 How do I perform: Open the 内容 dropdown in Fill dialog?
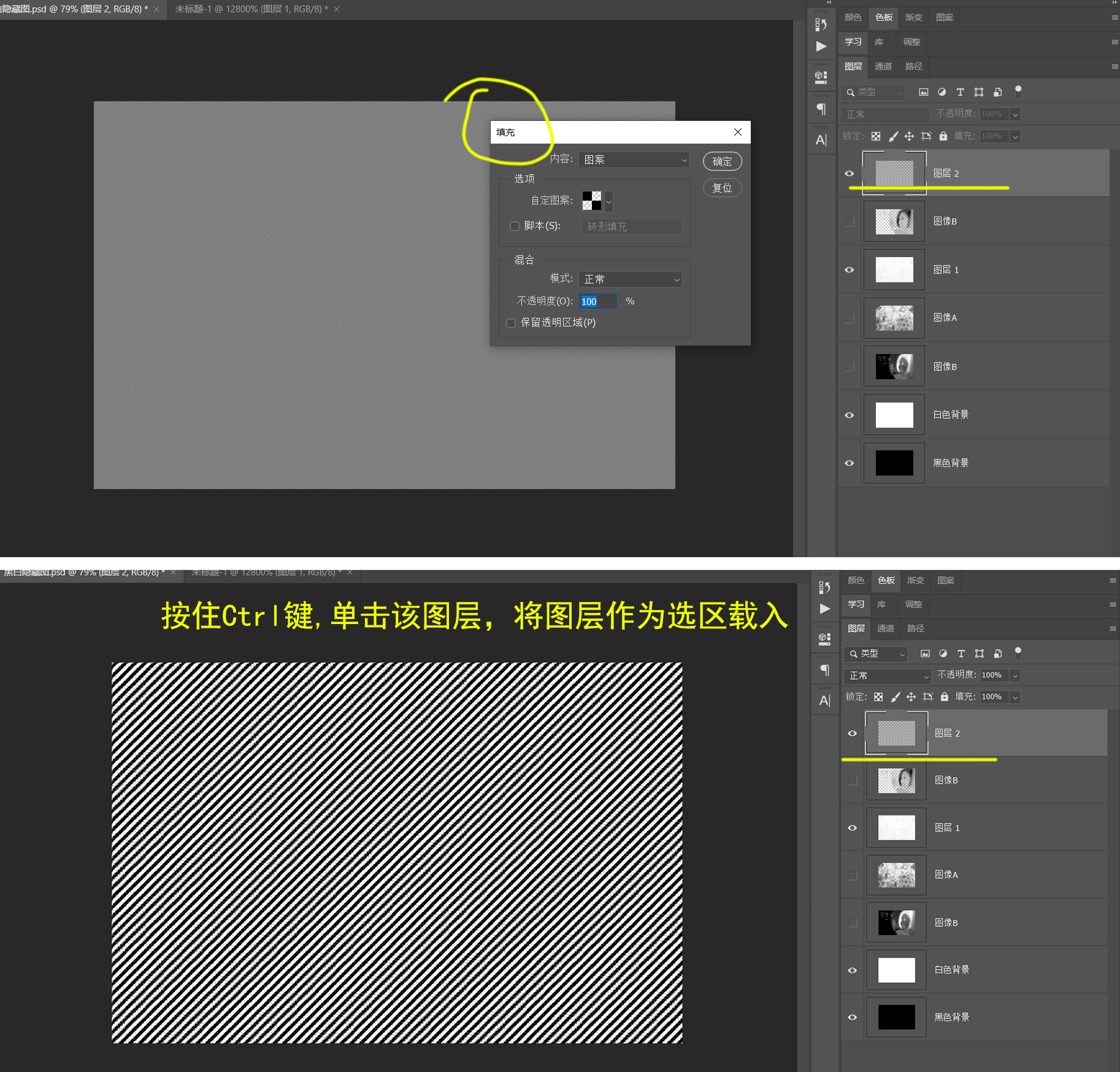pyautogui.click(x=634, y=160)
